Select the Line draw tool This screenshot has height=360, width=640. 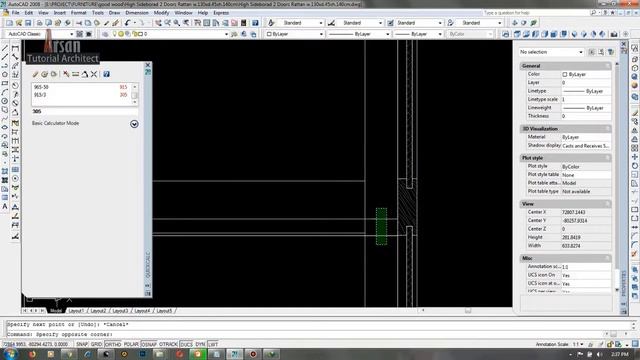click(x=5, y=48)
